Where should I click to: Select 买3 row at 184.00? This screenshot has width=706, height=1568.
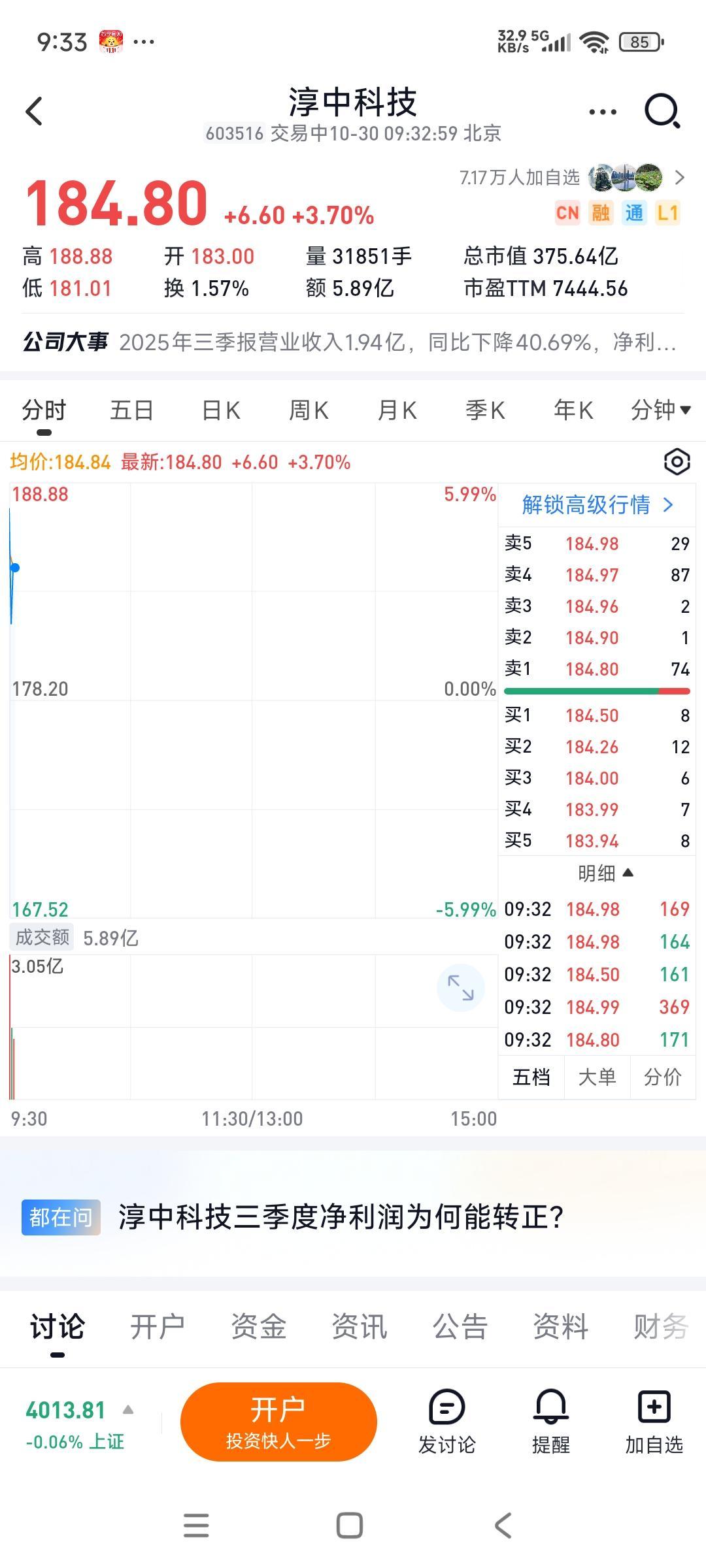pyautogui.click(x=597, y=778)
